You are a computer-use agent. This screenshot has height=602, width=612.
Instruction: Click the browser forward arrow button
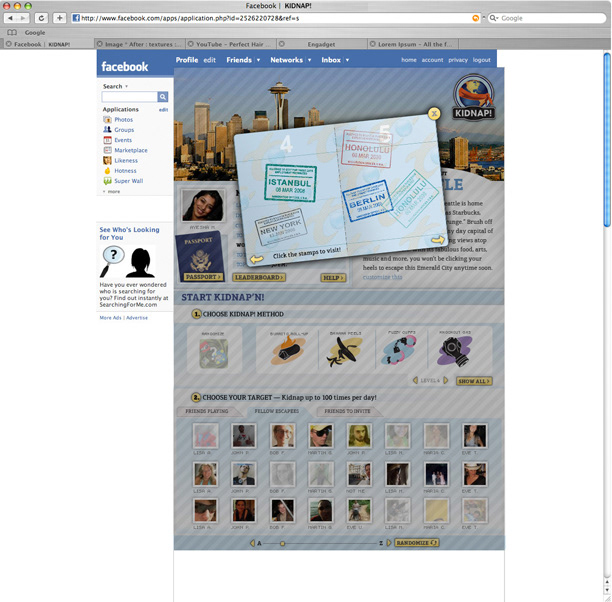23,18
